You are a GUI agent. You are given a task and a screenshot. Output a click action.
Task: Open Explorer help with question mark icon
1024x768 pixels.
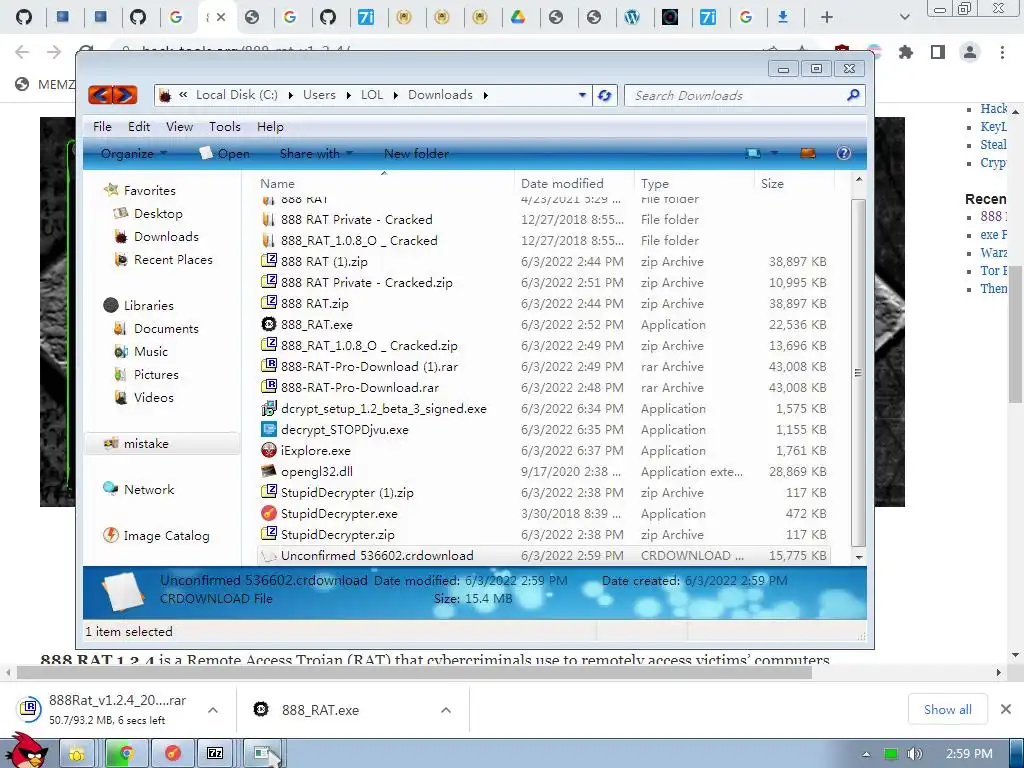[843, 153]
